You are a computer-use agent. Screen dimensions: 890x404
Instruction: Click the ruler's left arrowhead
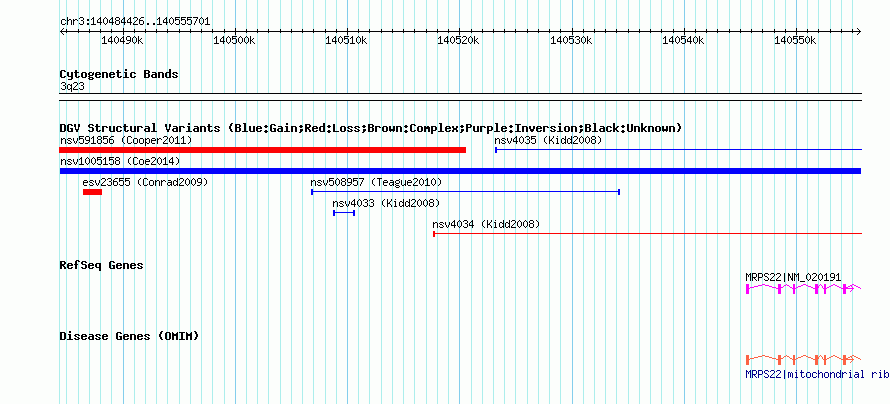click(x=62, y=32)
